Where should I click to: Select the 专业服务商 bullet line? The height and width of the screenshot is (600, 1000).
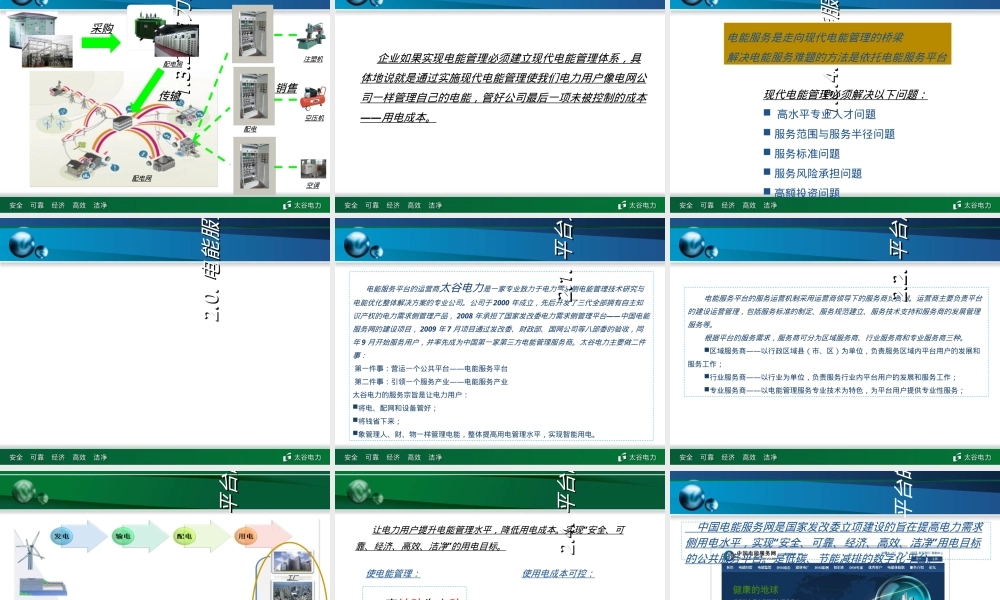point(834,390)
